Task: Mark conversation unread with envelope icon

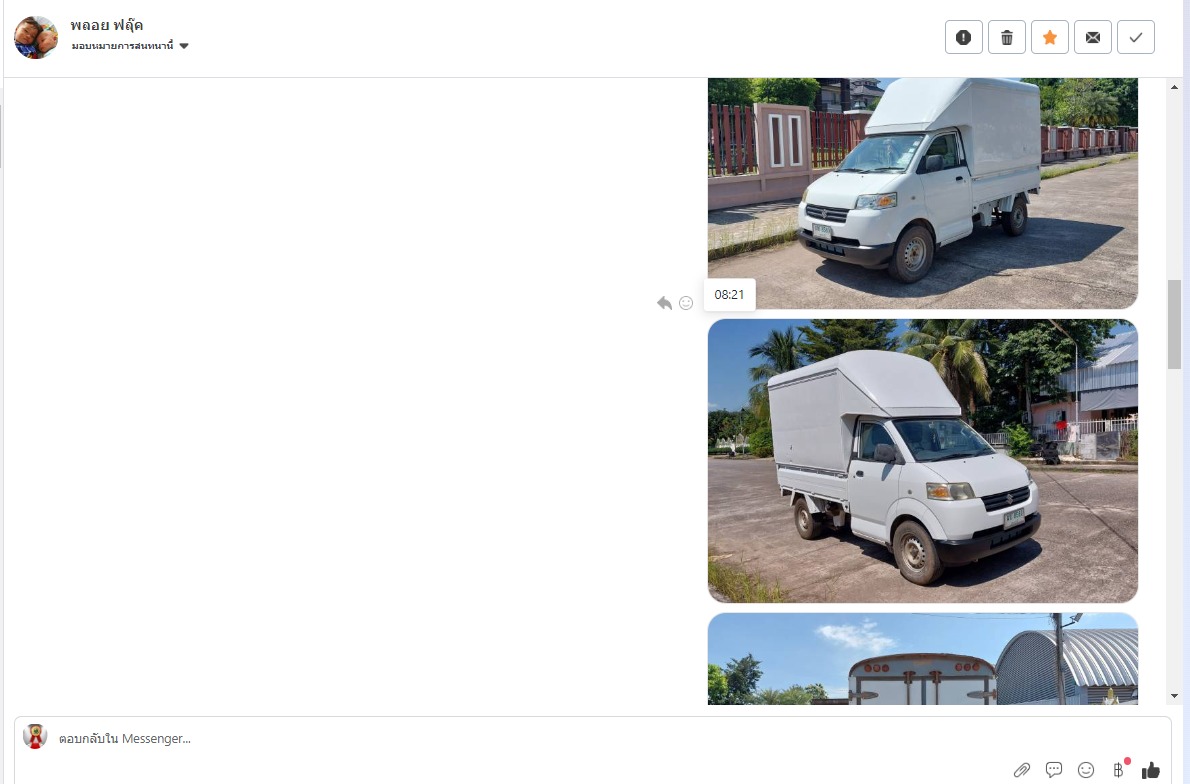Action: click(x=1093, y=37)
